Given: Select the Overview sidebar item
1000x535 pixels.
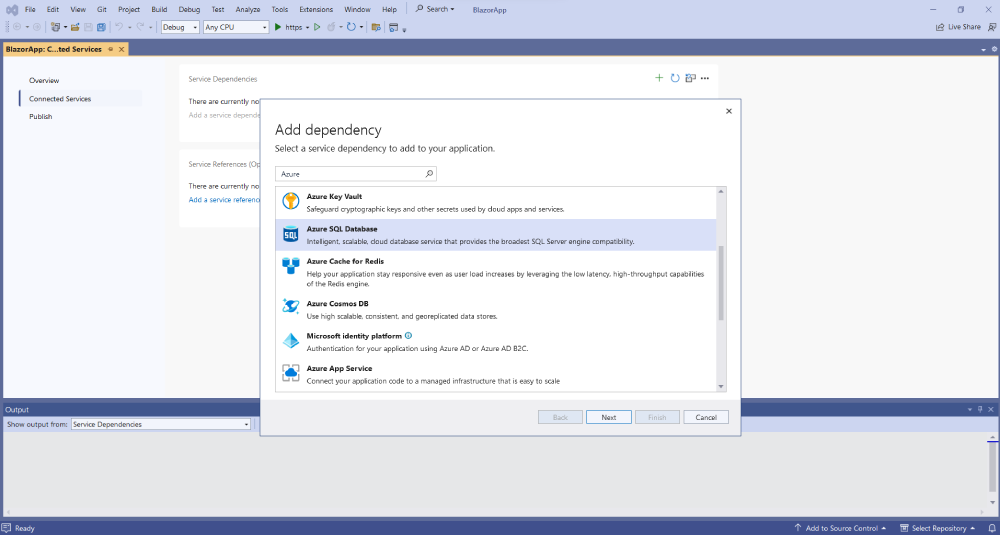Looking at the screenshot, I should point(44,80).
